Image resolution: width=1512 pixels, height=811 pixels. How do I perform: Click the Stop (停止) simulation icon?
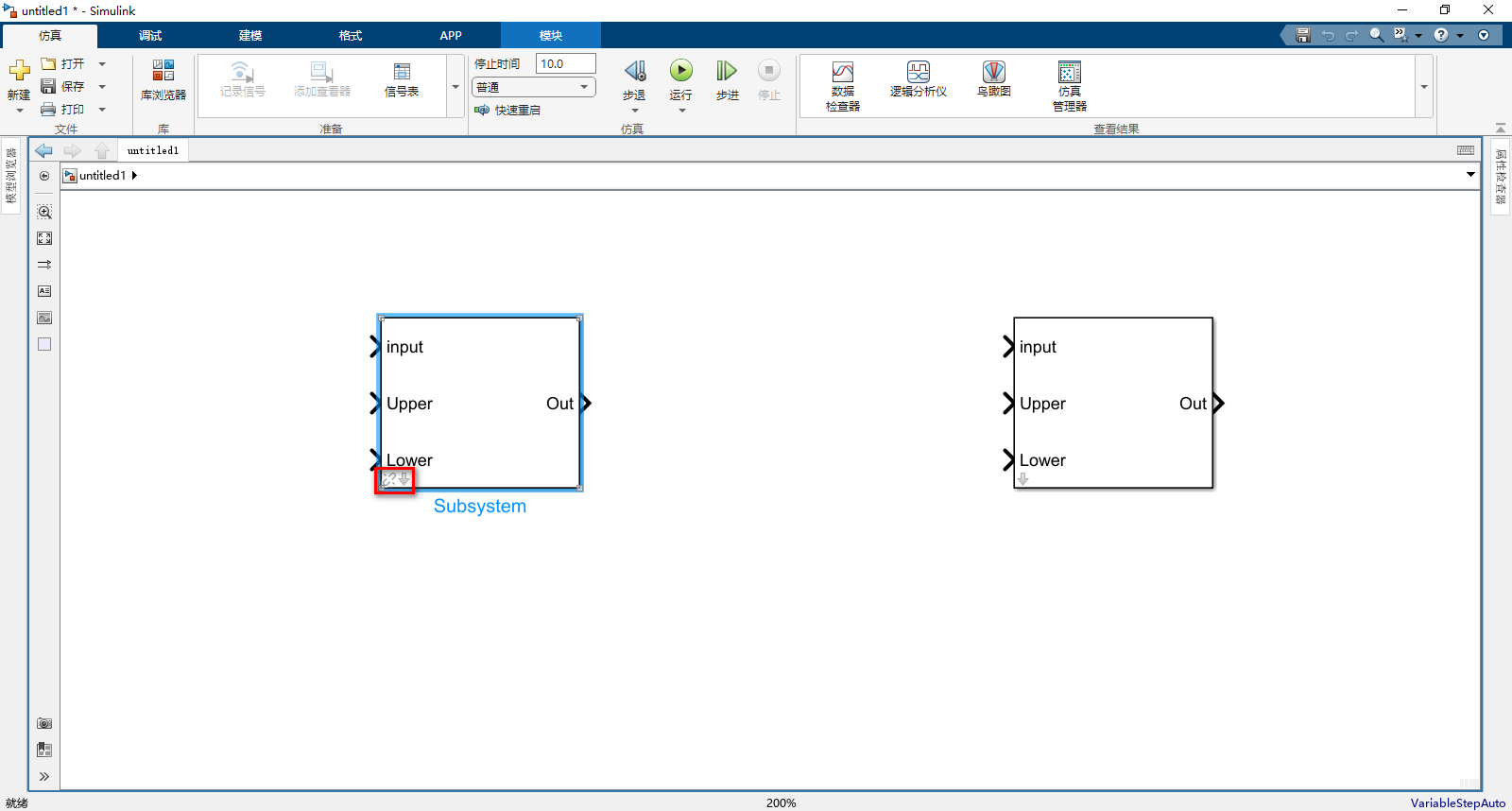[769, 71]
